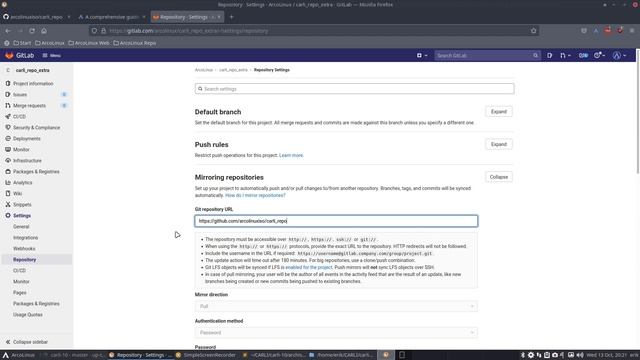Switch to the A comprehensive guide tab
The width and height of the screenshot is (640, 360).
coord(111,17)
